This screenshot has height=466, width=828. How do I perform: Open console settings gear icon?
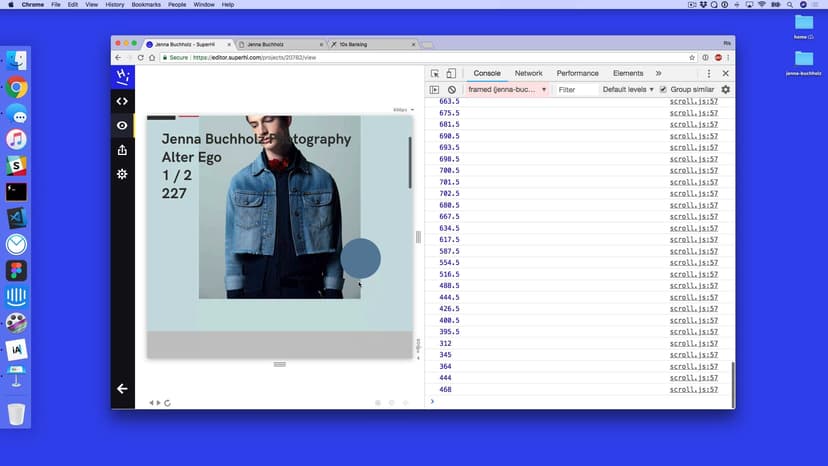[726, 90]
